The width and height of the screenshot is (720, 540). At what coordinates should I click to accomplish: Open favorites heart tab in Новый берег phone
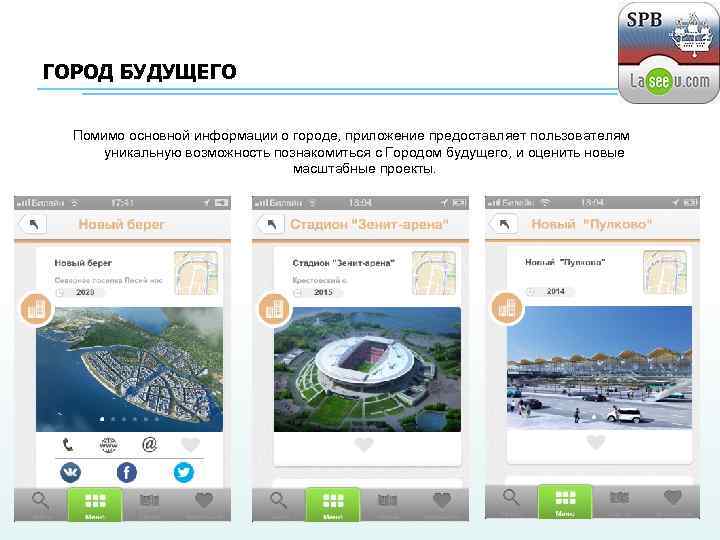tap(204, 504)
